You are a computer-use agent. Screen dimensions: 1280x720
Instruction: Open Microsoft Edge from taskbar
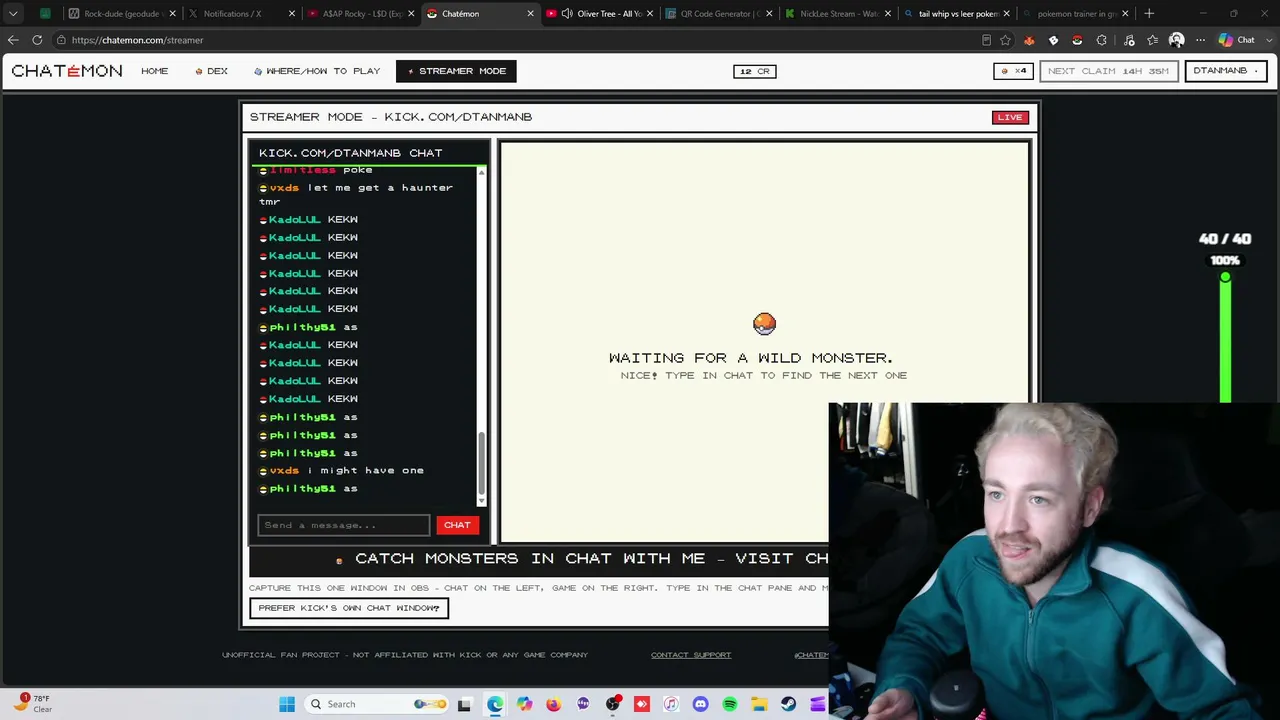[x=495, y=704]
